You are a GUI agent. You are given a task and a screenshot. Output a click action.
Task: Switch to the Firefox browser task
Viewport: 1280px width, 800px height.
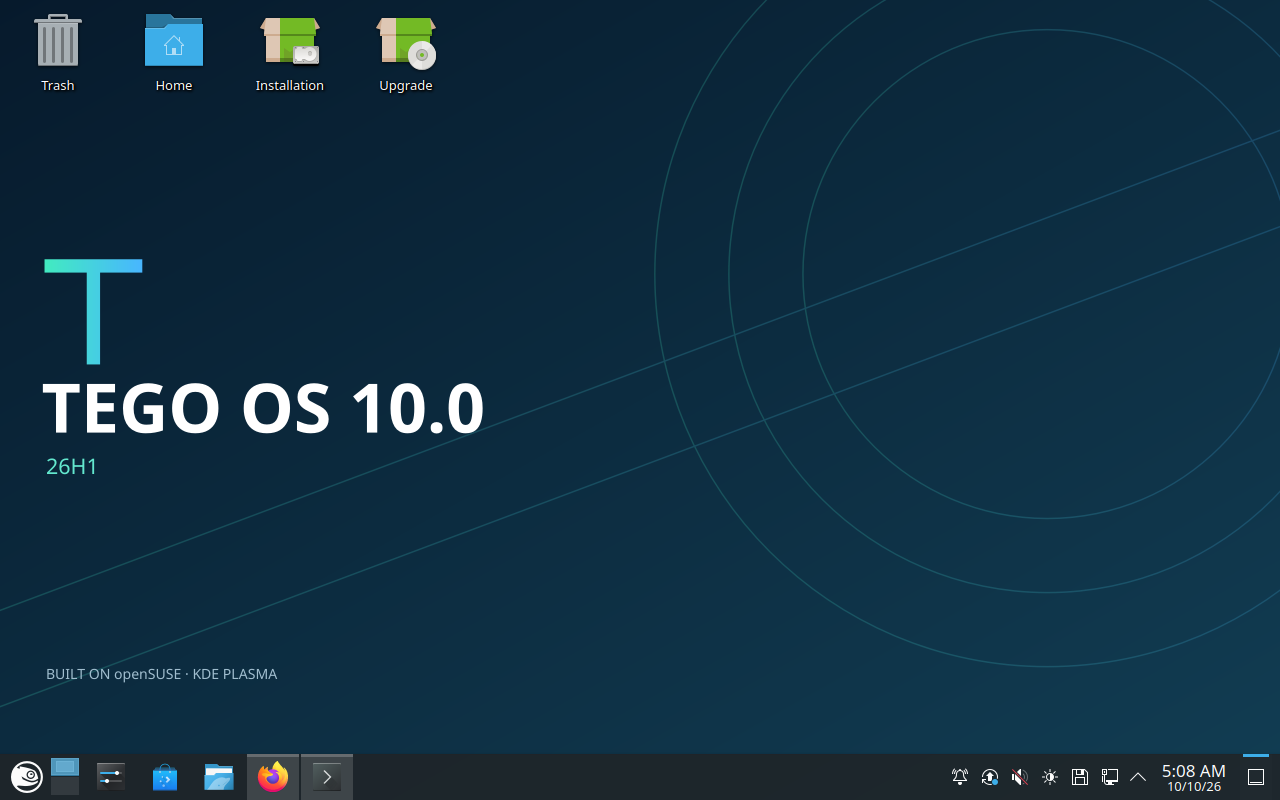(273, 777)
